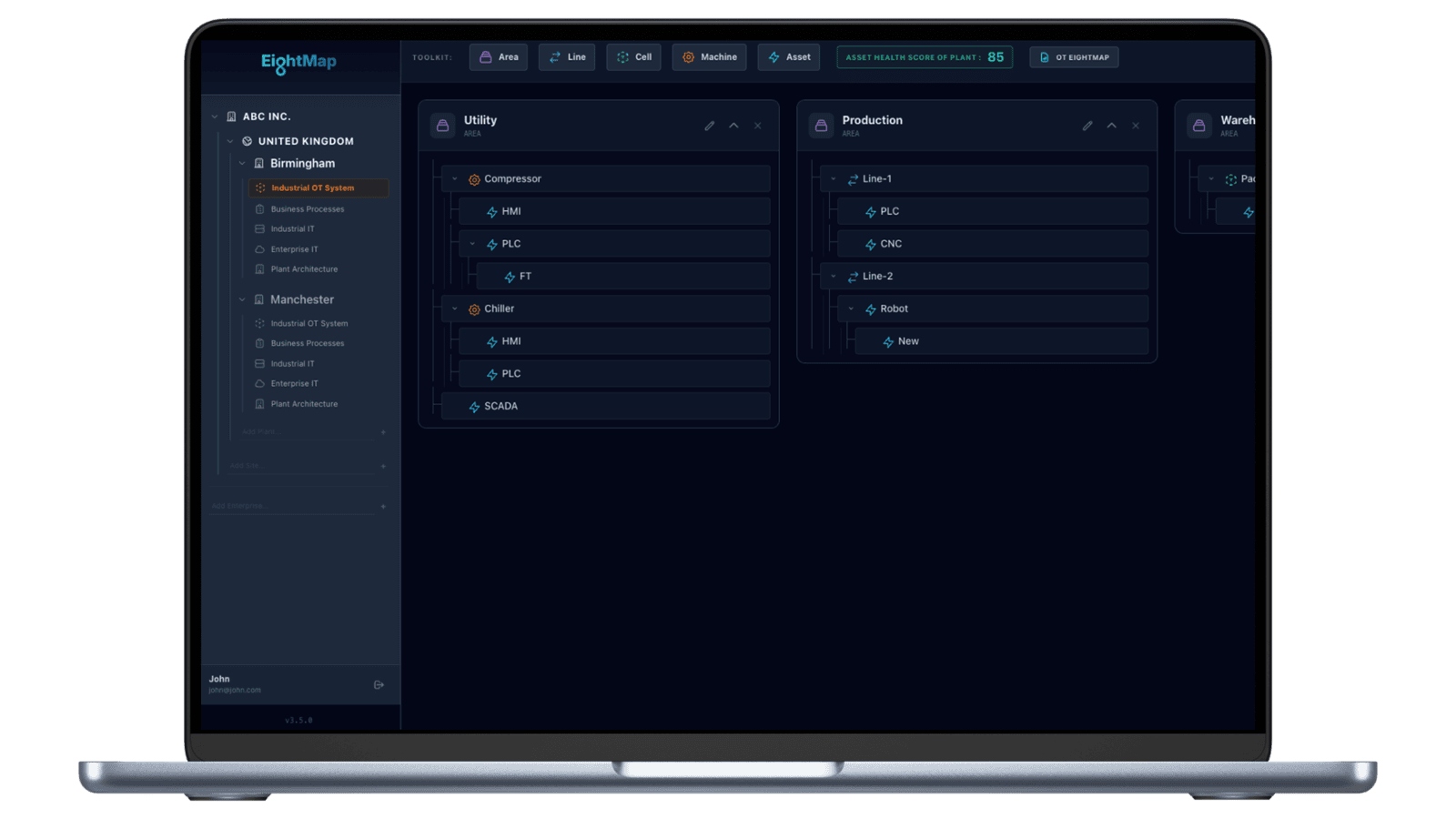Select the SCADA asset row

(604, 407)
